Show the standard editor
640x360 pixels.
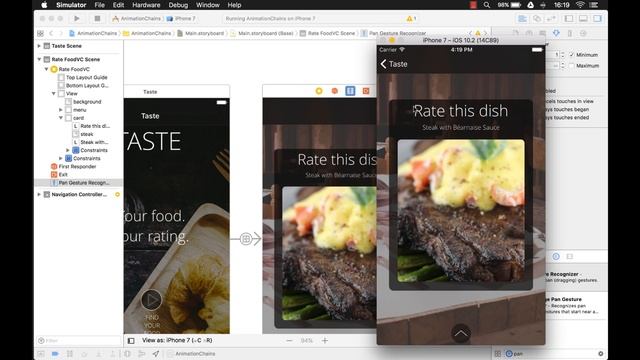pos(522,19)
